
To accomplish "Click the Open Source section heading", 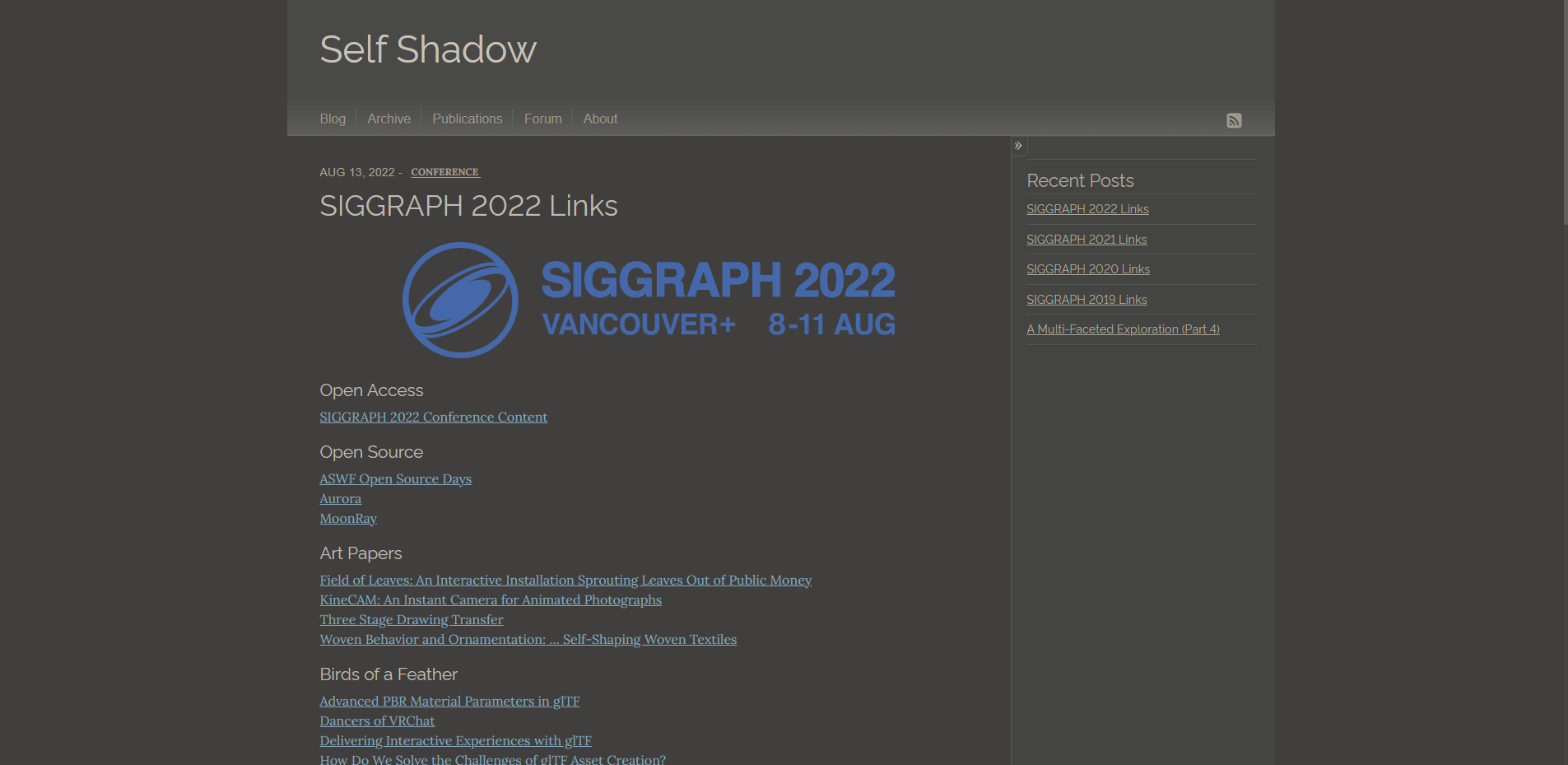I will [x=371, y=452].
